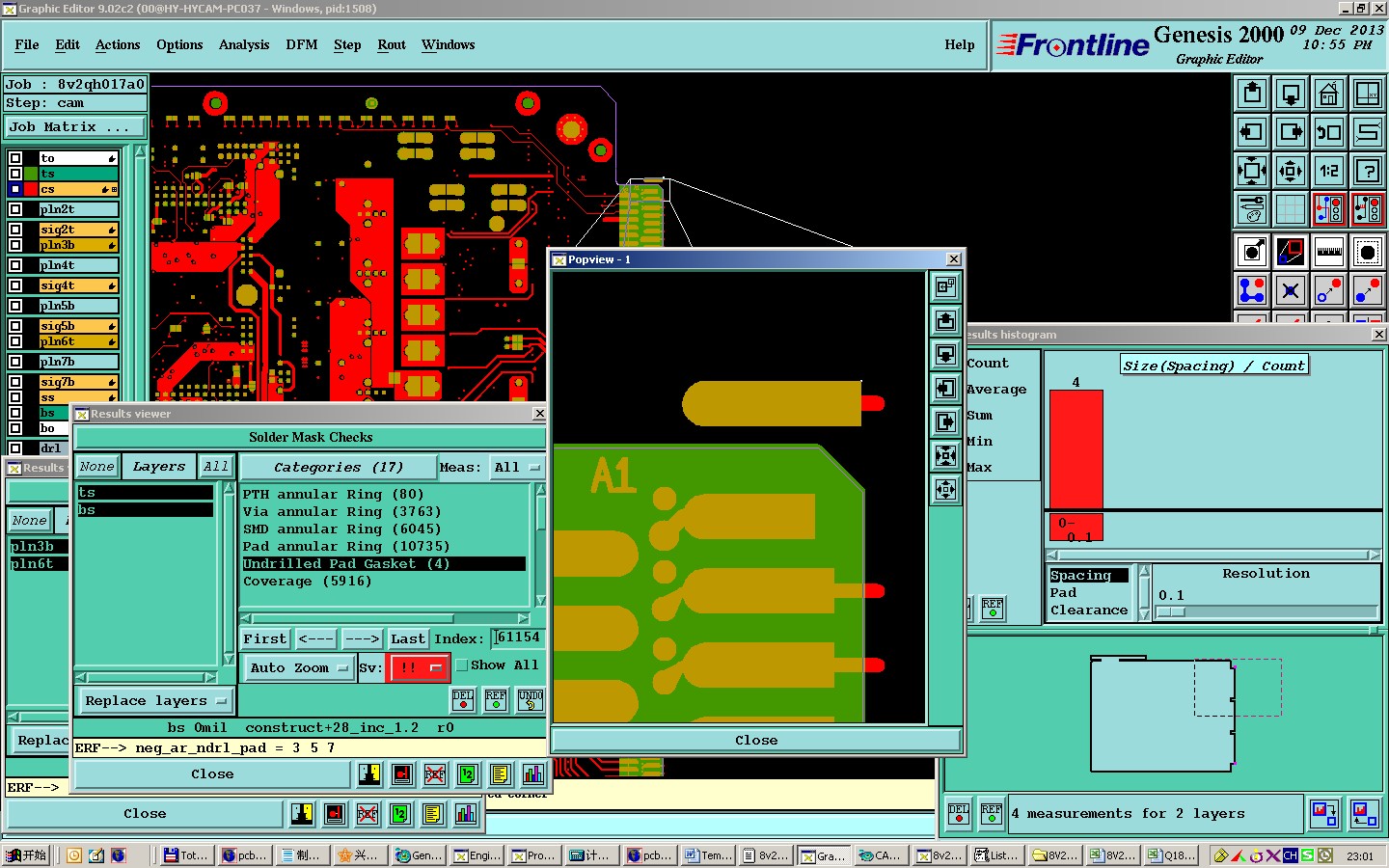The image size is (1389, 868).
Task: Click the First navigation button
Action: click(x=265, y=639)
